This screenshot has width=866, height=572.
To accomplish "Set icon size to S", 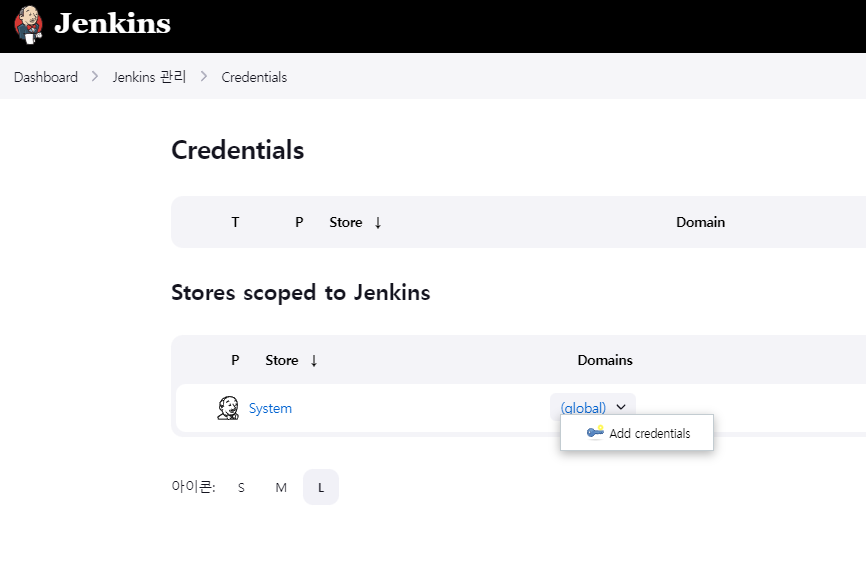I will (x=241, y=487).
